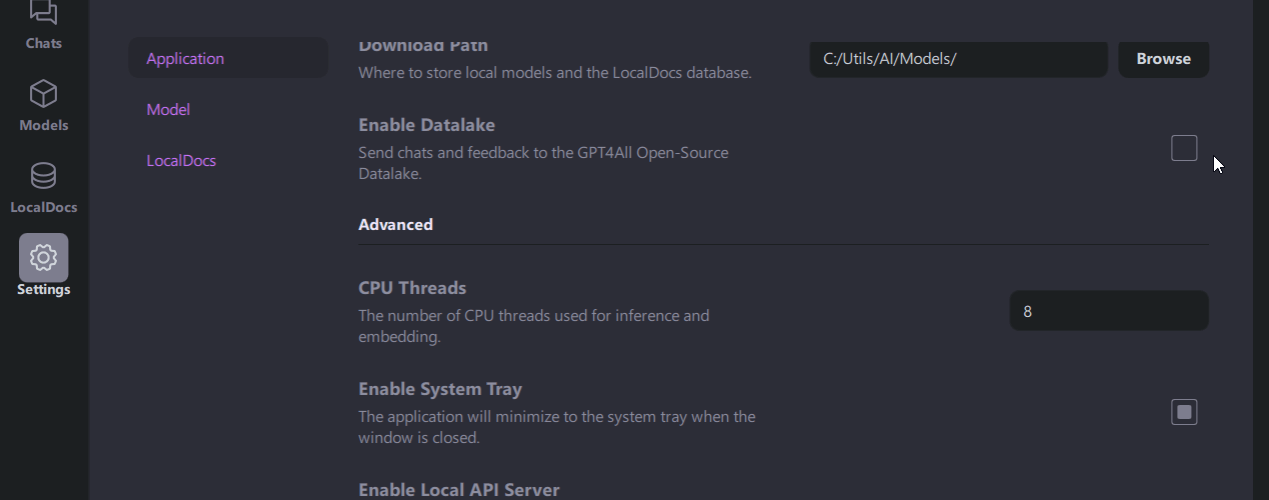Click the Advanced section header

[x=395, y=224]
